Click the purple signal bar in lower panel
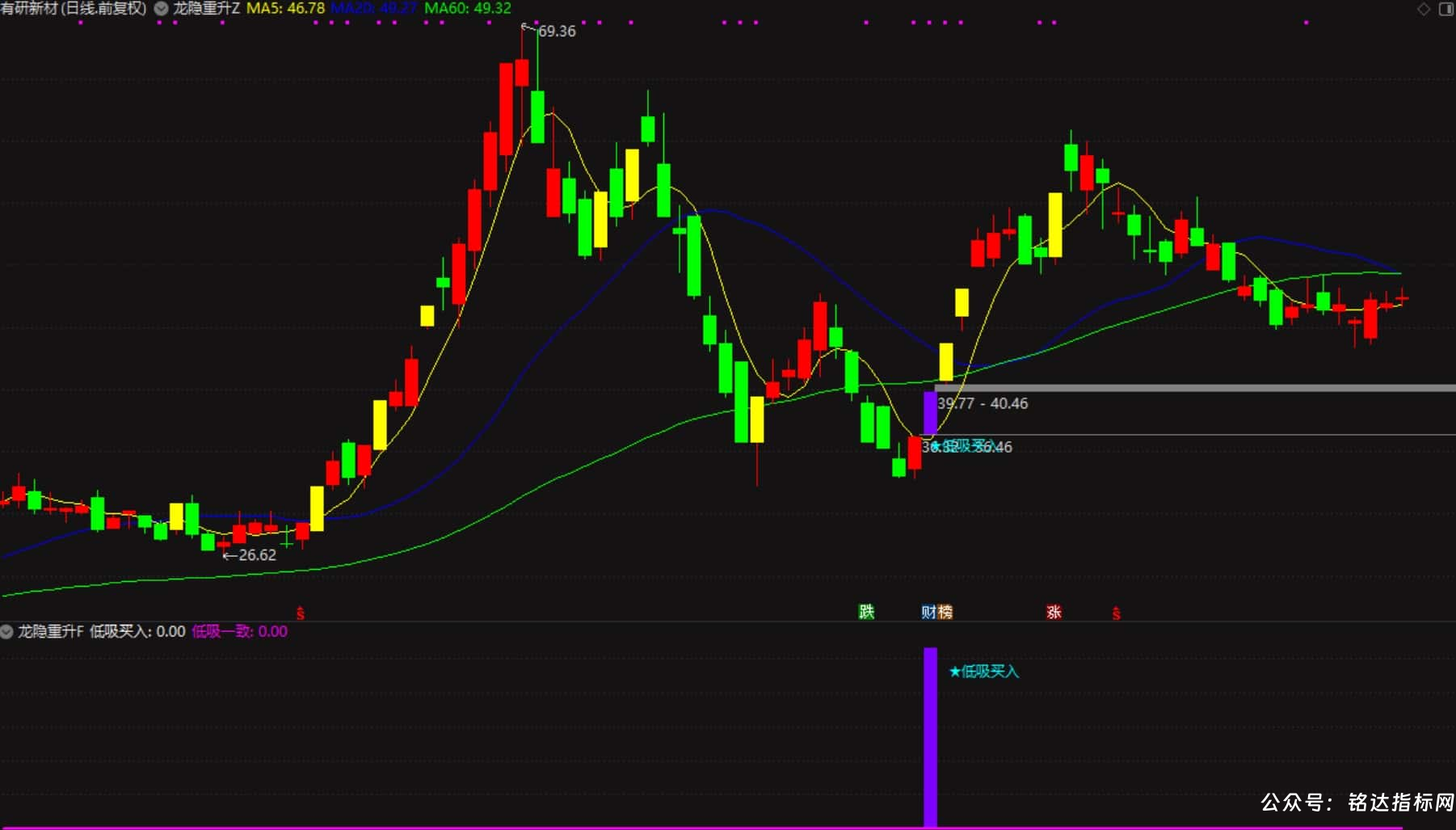1456x830 pixels. coord(931,737)
